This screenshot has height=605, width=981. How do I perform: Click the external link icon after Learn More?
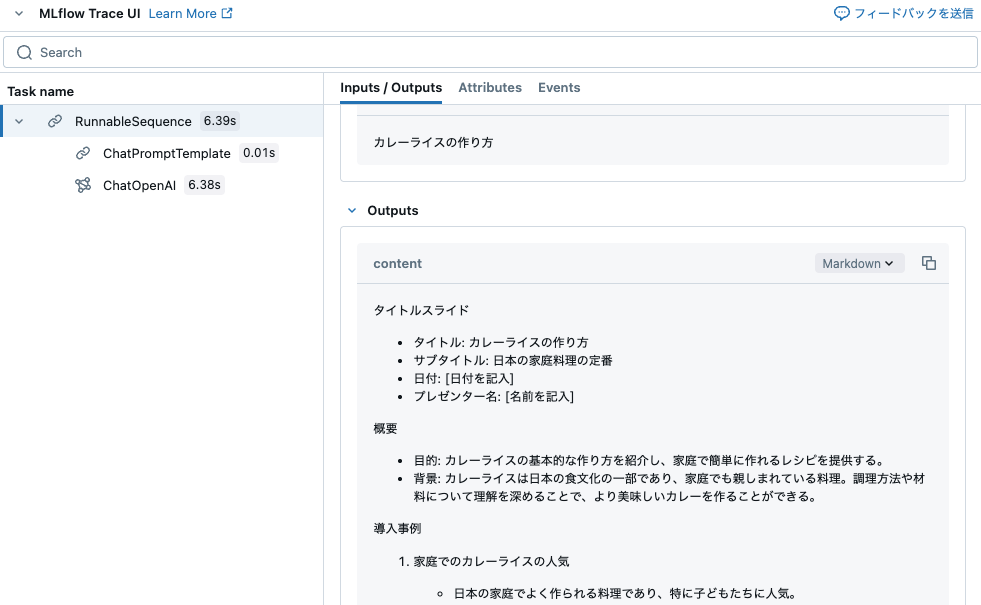tap(227, 13)
